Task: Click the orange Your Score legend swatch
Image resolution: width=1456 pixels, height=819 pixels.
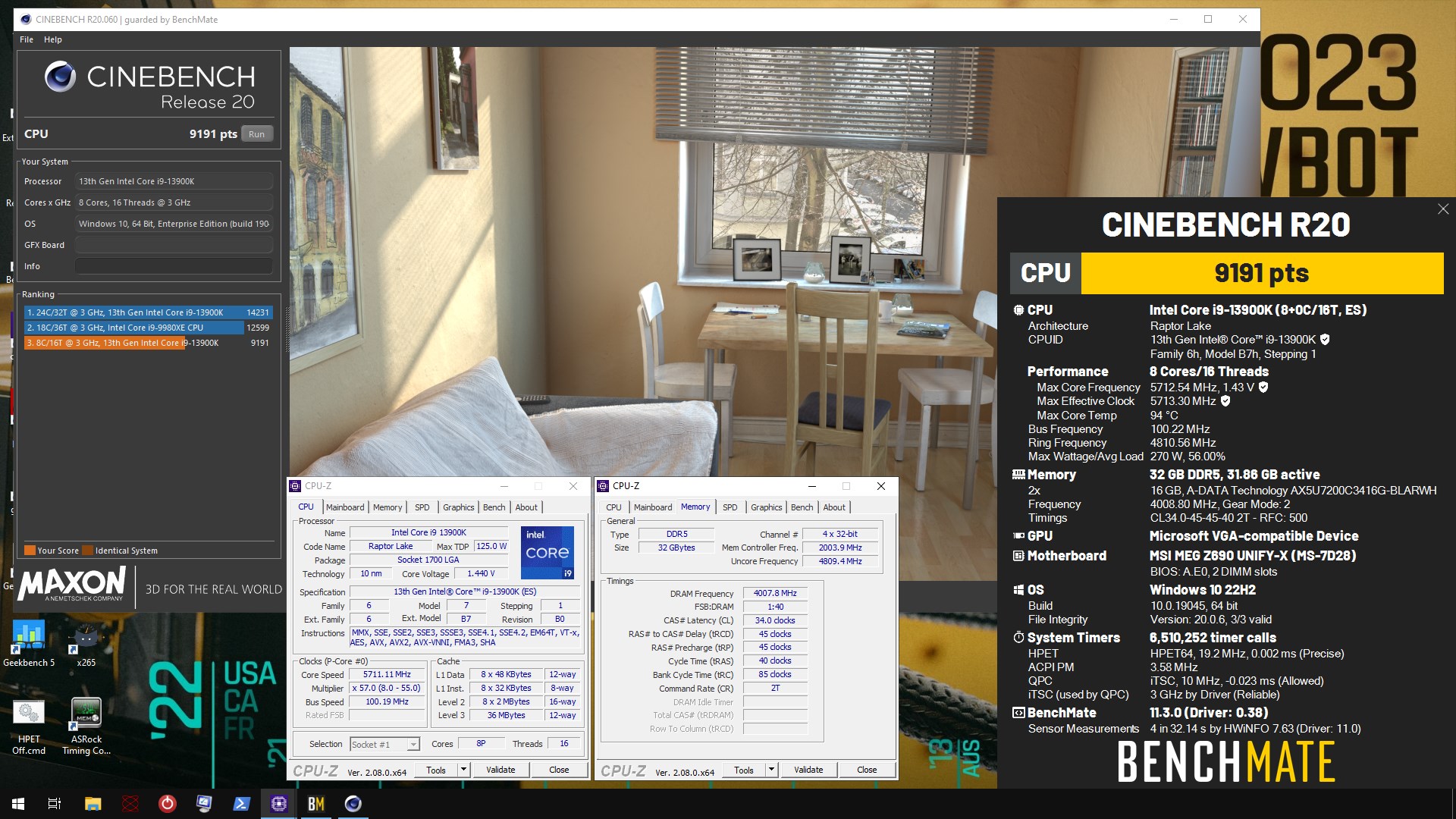Action: (x=30, y=551)
